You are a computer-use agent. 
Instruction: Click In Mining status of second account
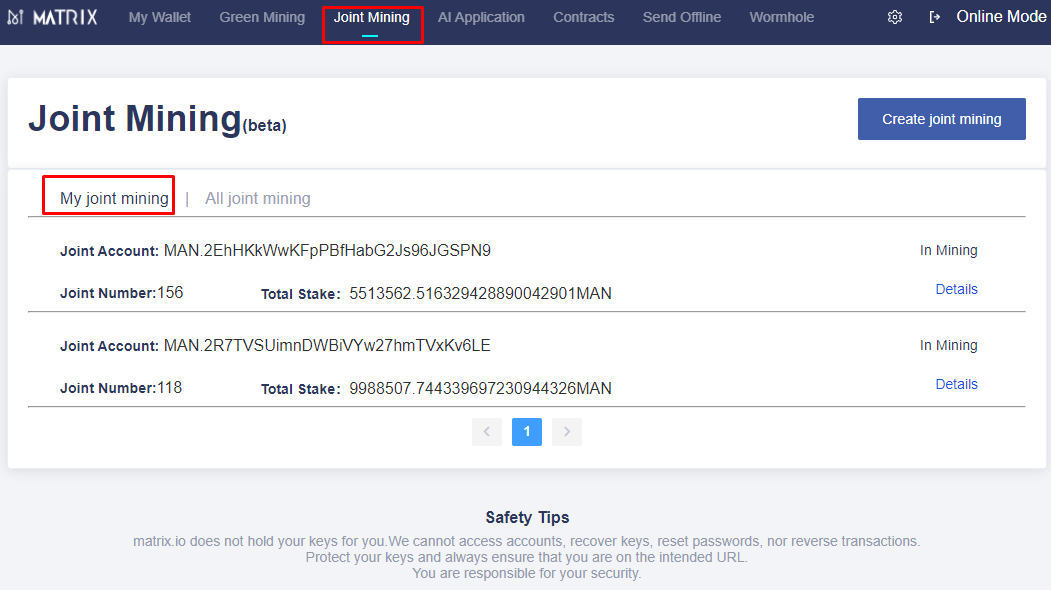(948, 345)
